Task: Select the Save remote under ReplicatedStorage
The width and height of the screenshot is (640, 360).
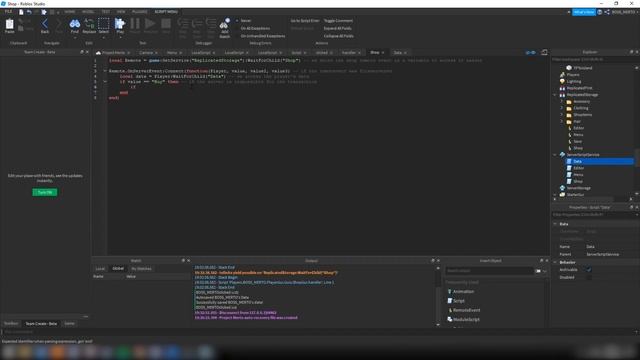Action: point(578,141)
